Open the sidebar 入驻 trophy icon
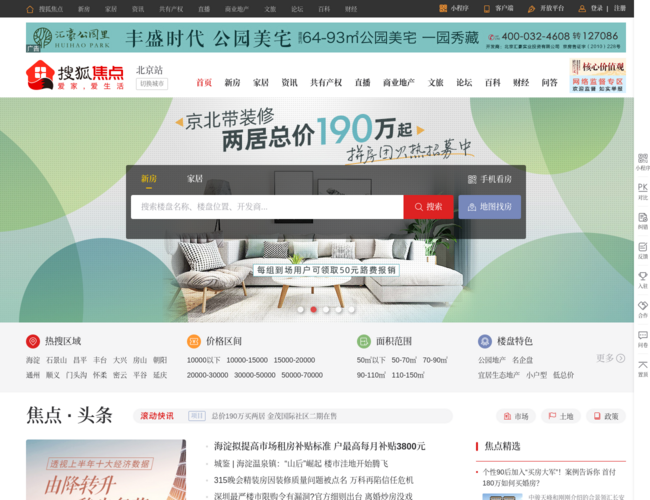 (x=643, y=276)
